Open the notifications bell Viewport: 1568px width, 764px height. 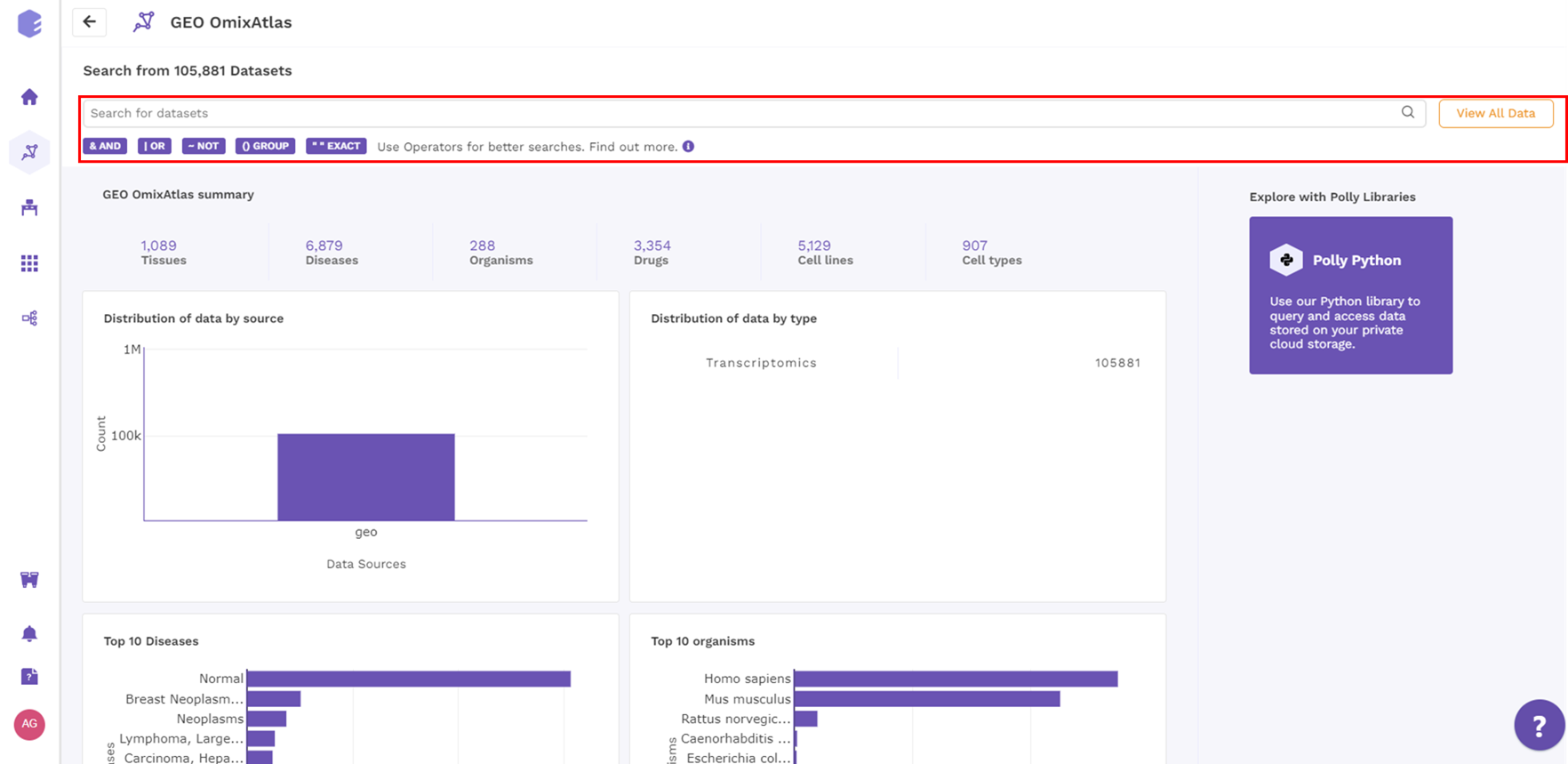[x=29, y=633]
